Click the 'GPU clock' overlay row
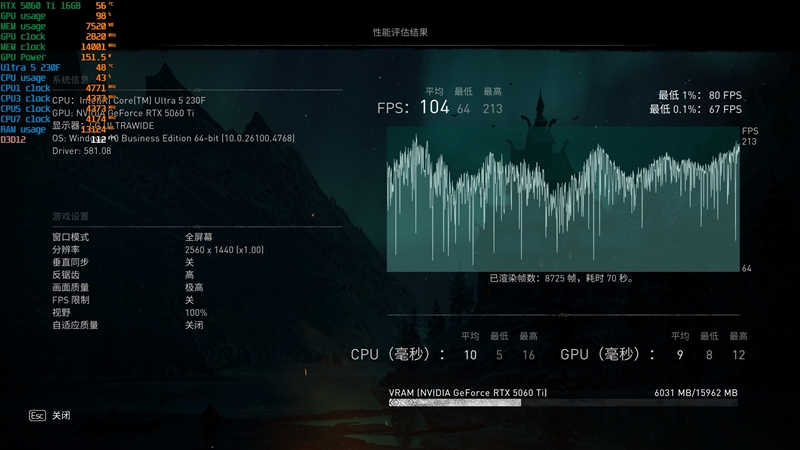The height and width of the screenshot is (450, 800). tap(58, 37)
